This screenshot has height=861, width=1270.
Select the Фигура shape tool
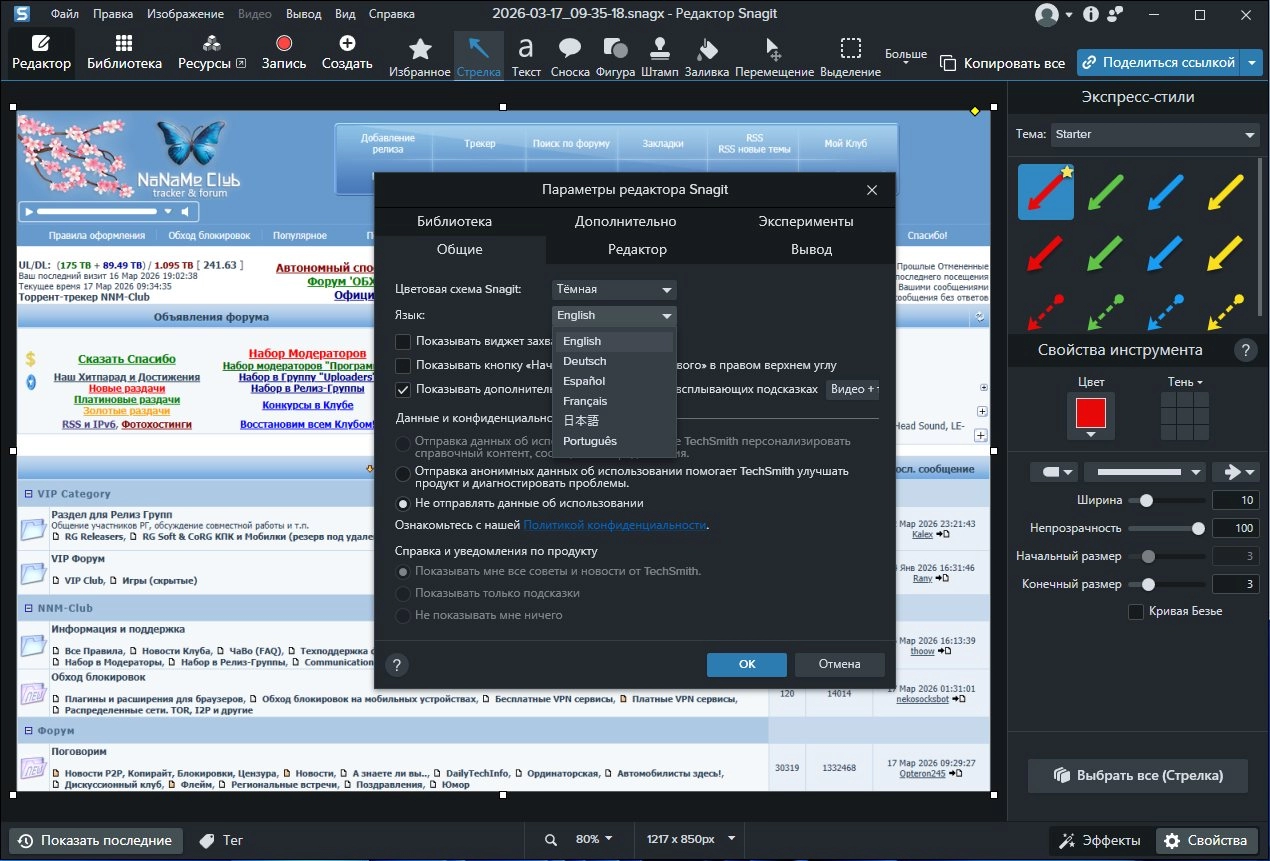coord(616,55)
